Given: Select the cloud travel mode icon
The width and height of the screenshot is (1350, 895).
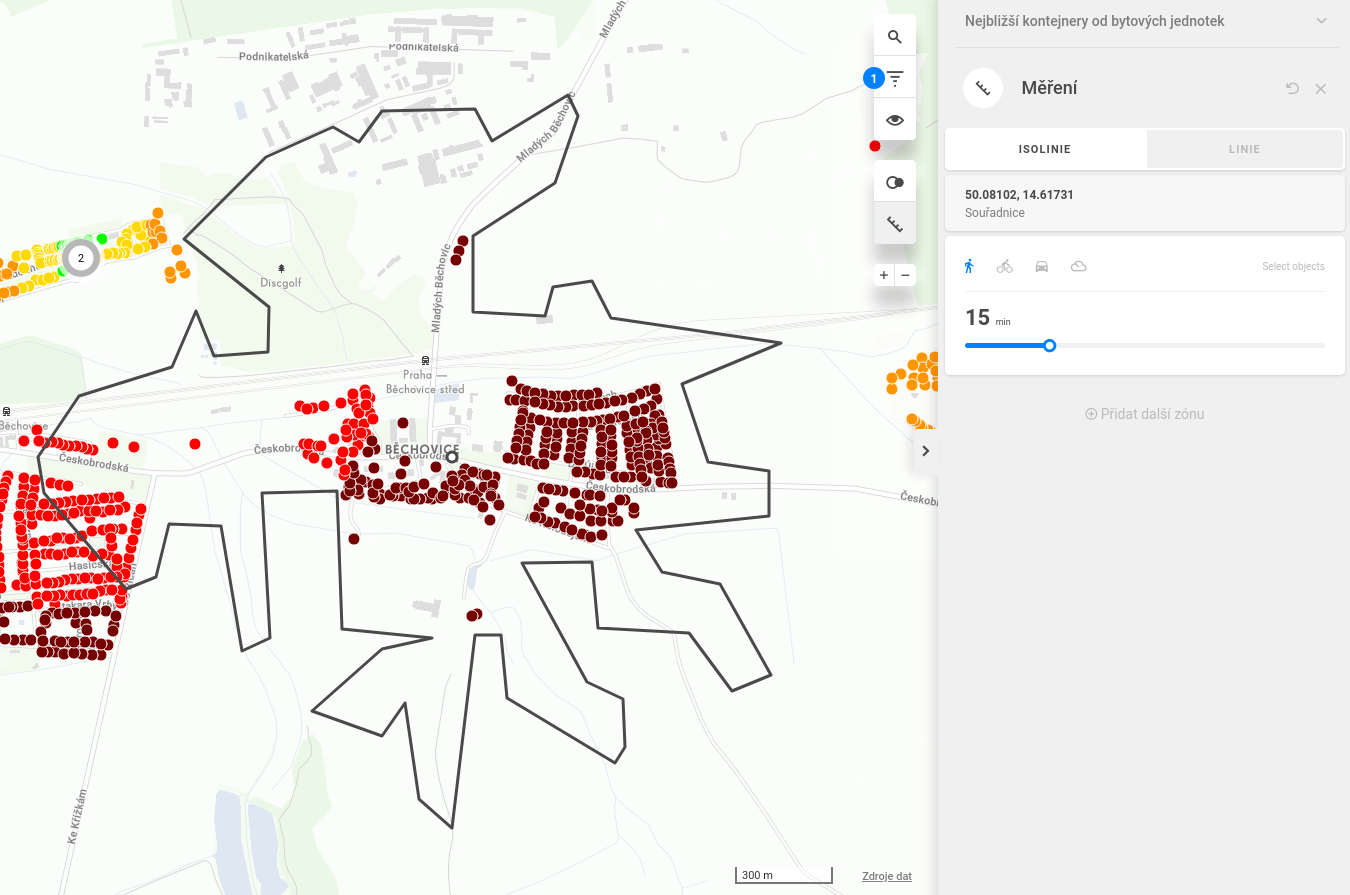Looking at the screenshot, I should 1078,266.
